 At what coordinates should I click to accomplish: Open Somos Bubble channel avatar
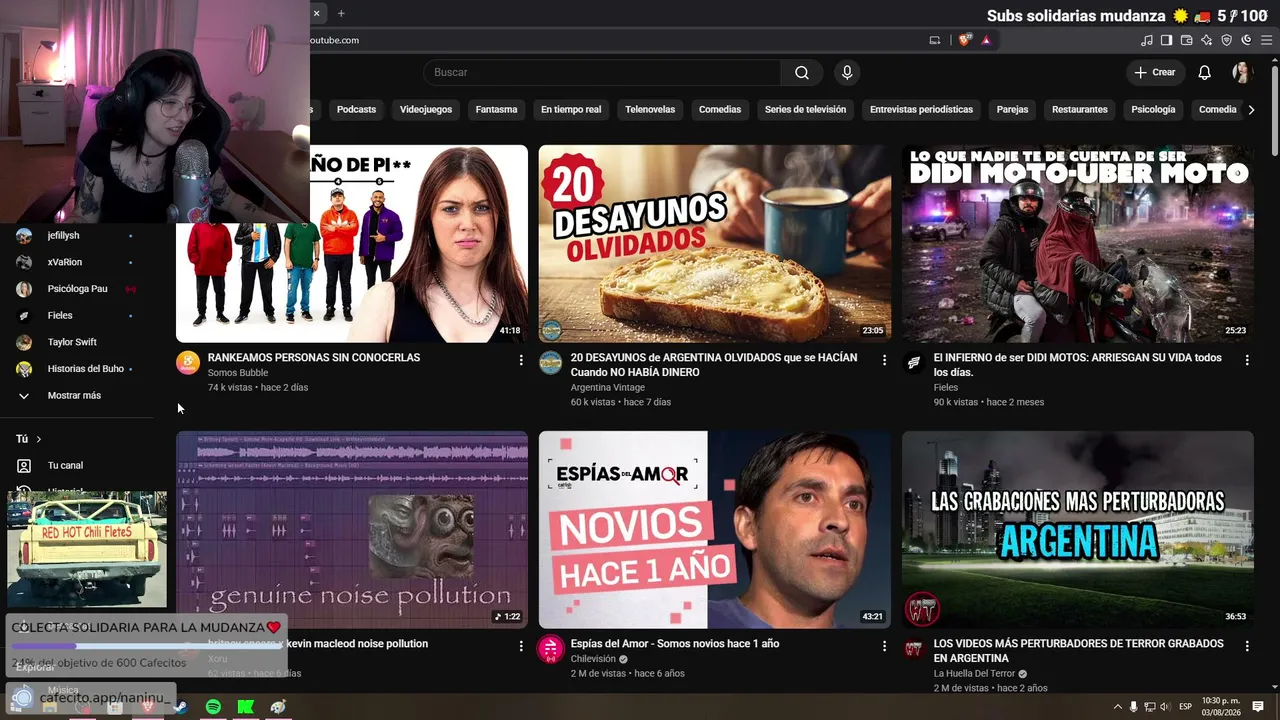[188, 363]
